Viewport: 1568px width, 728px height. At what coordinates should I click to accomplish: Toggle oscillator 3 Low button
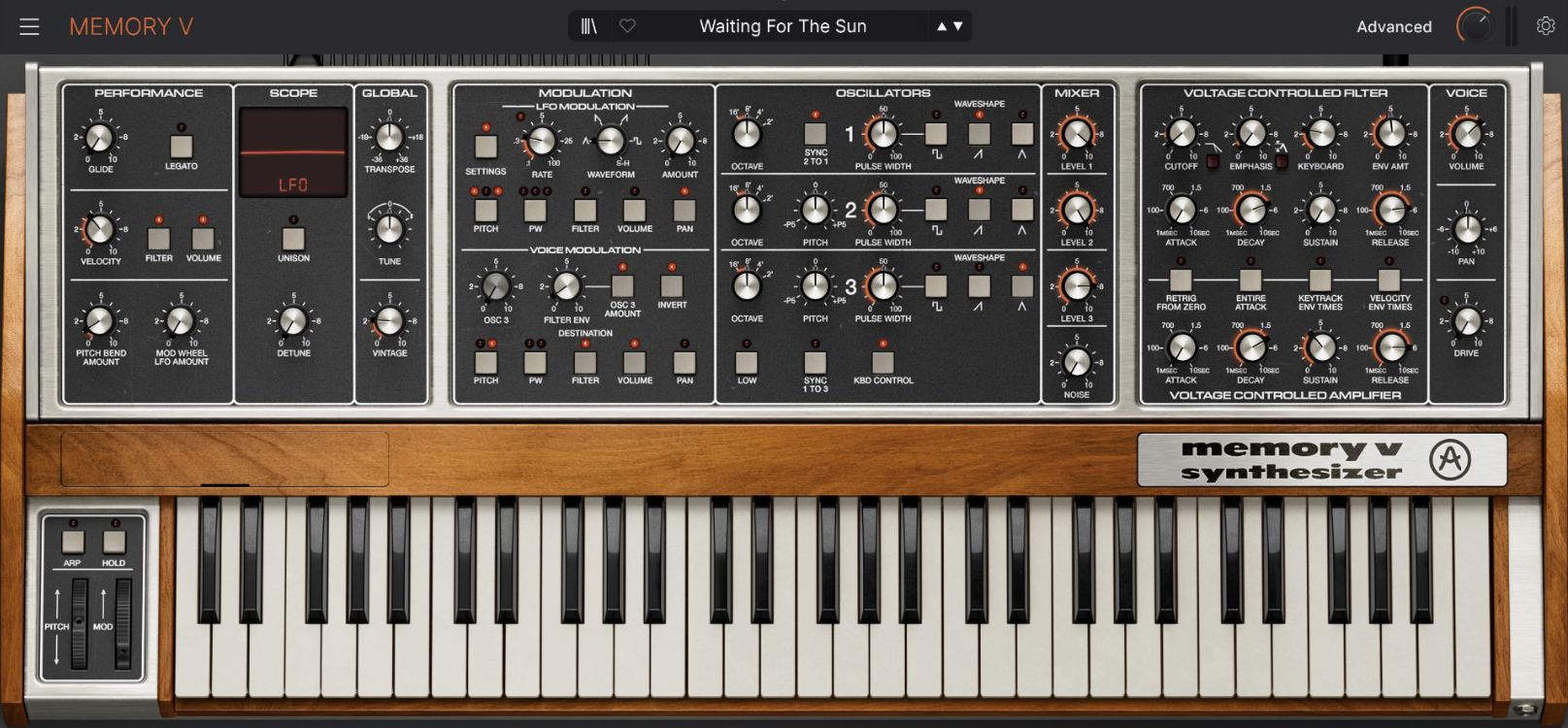[747, 362]
